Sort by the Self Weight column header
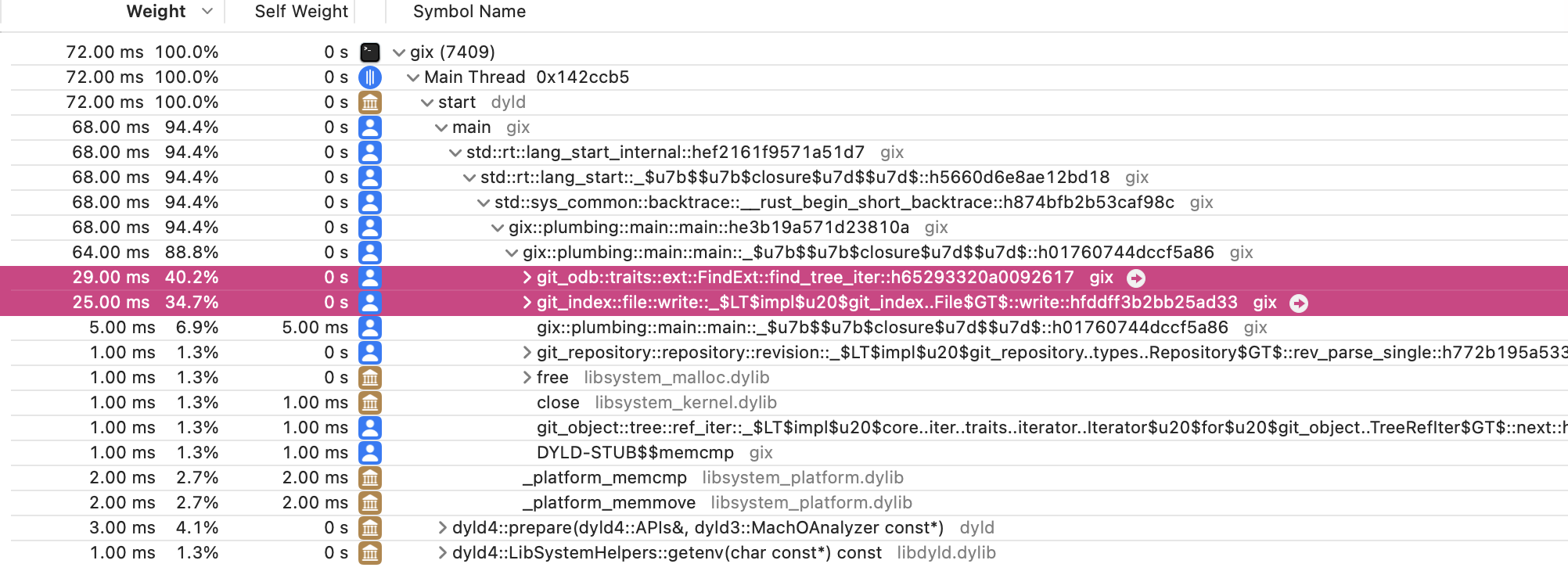Viewport: 1568px width, 571px height. [x=301, y=12]
